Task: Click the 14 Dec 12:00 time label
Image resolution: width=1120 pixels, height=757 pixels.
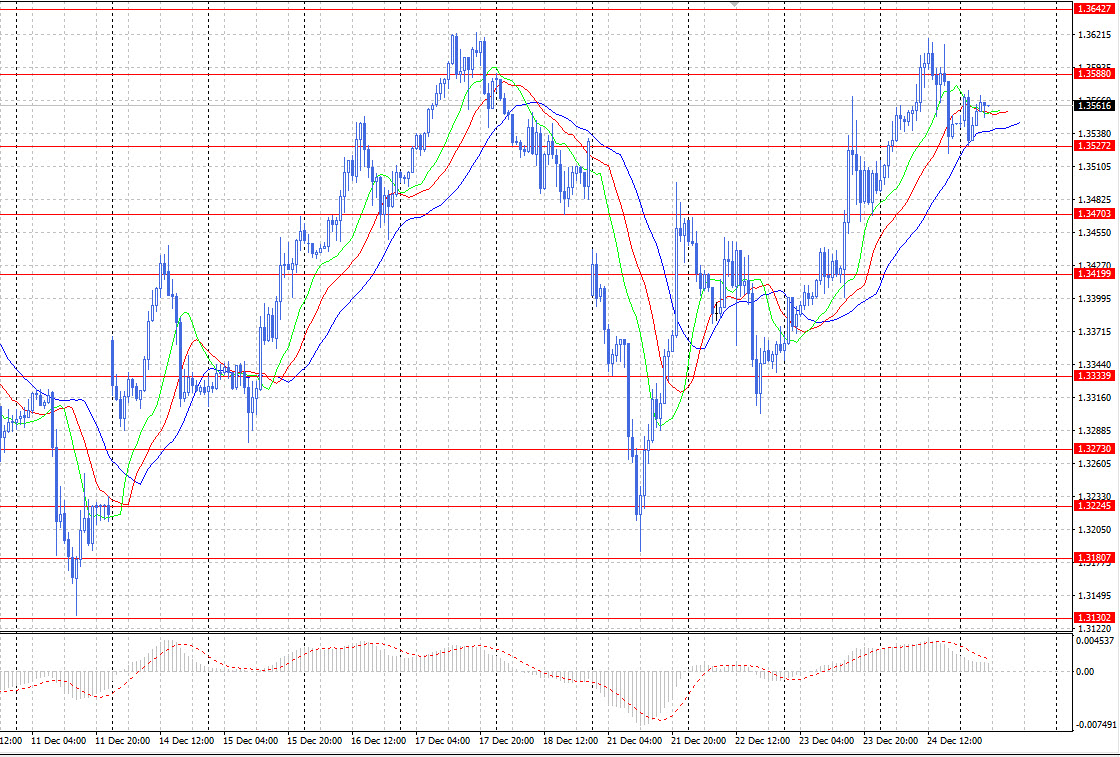Action: click(x=186, y=741)
